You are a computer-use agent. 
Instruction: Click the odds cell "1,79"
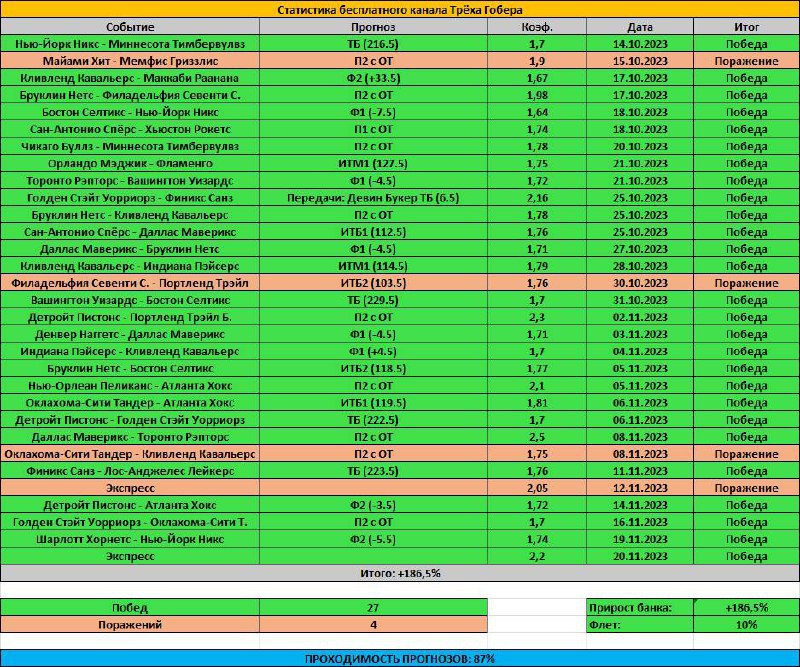click(x=537, y=266)
